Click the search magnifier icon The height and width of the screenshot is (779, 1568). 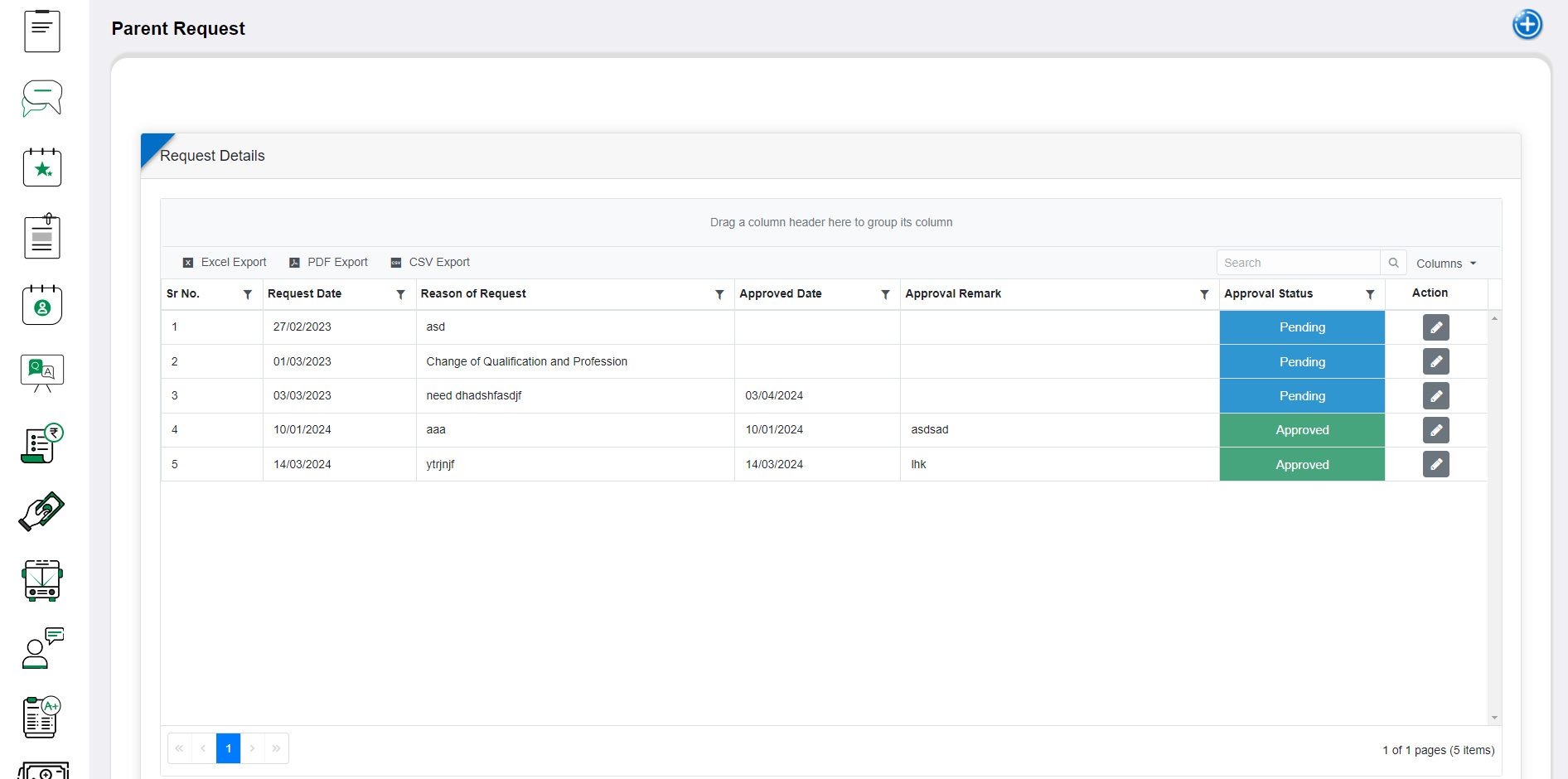click(1393, 263)
